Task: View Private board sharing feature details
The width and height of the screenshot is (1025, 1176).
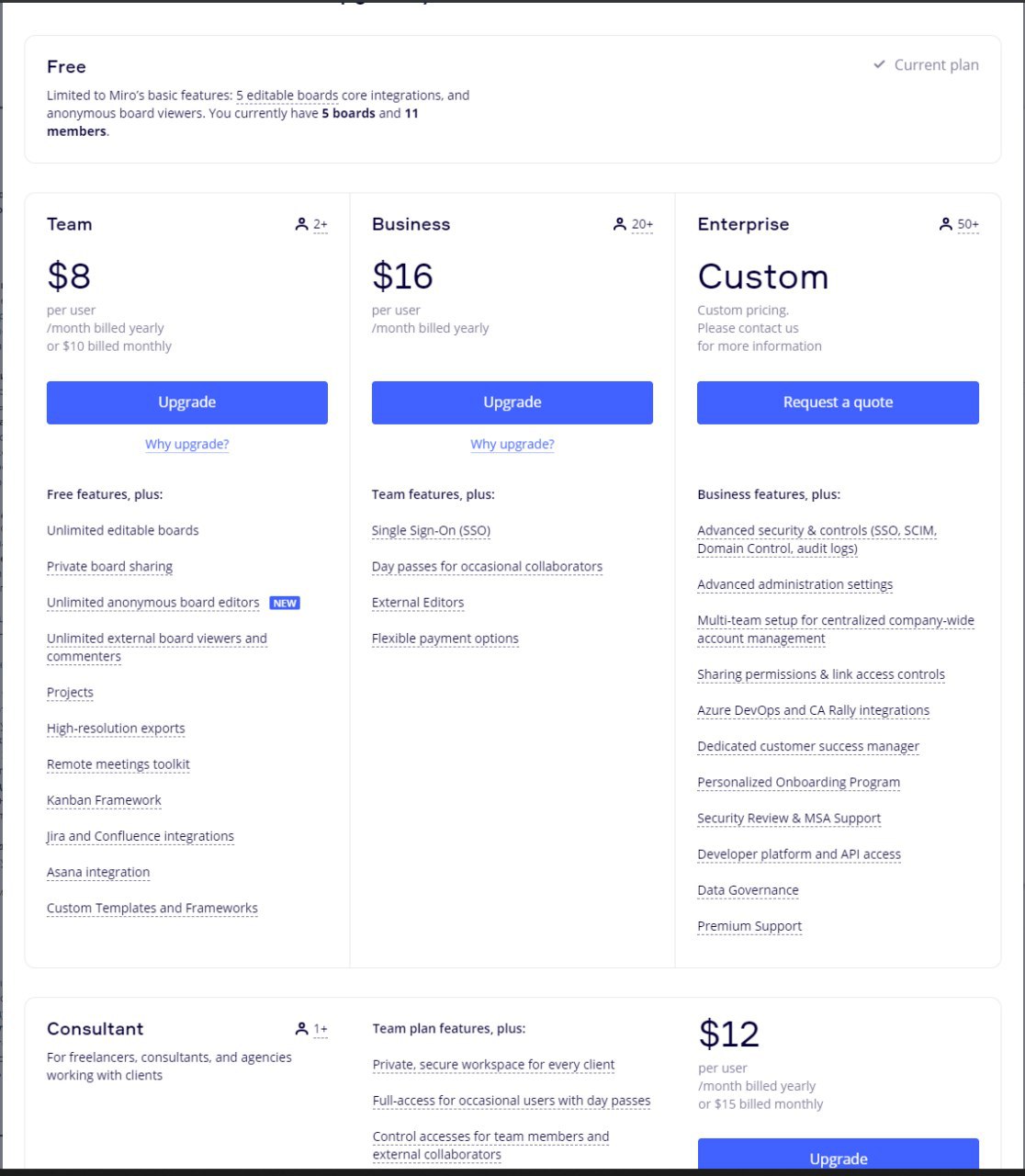Action: [109, 567]
